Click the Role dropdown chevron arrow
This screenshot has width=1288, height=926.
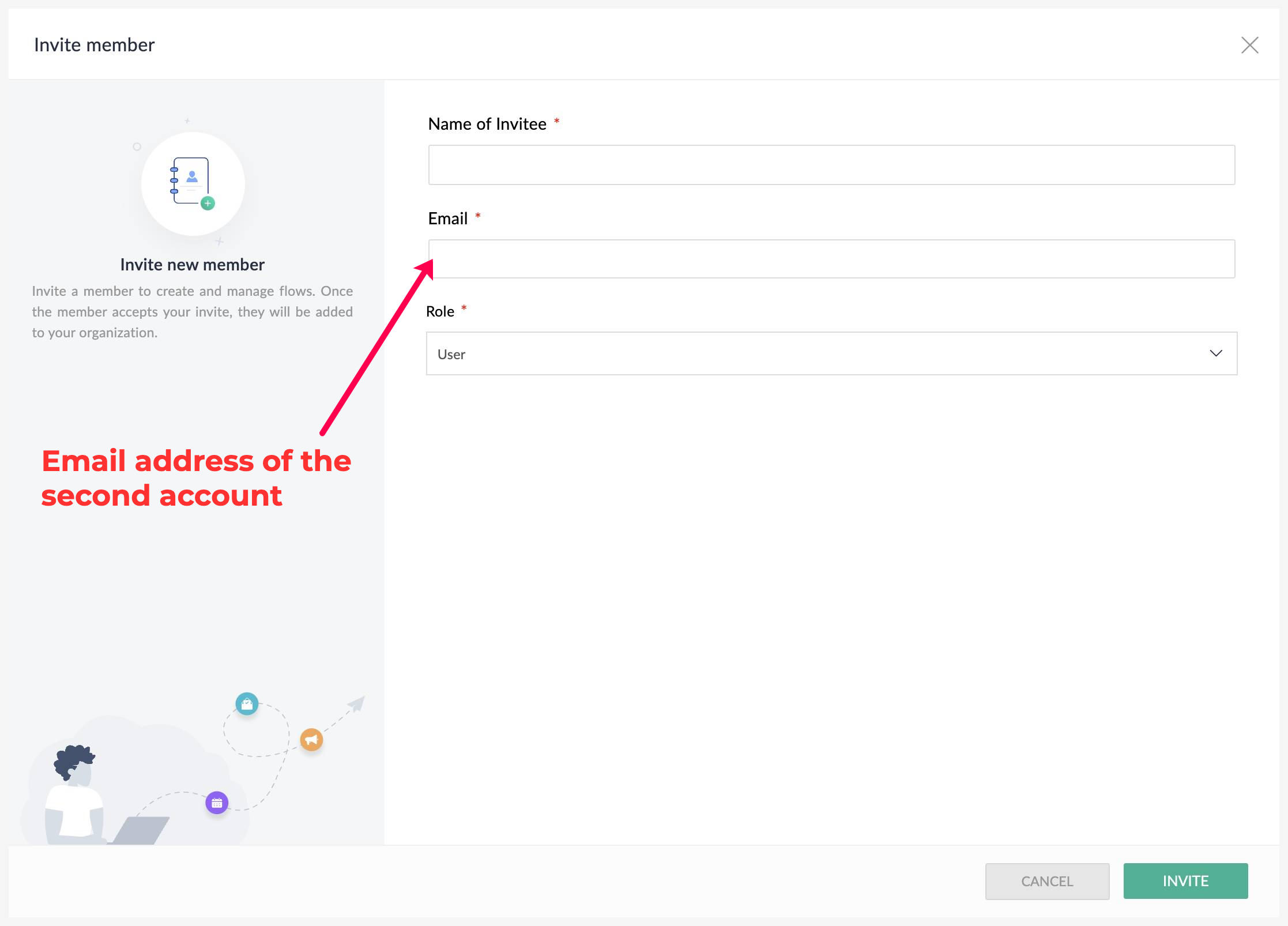click(x=1215, y=353)
